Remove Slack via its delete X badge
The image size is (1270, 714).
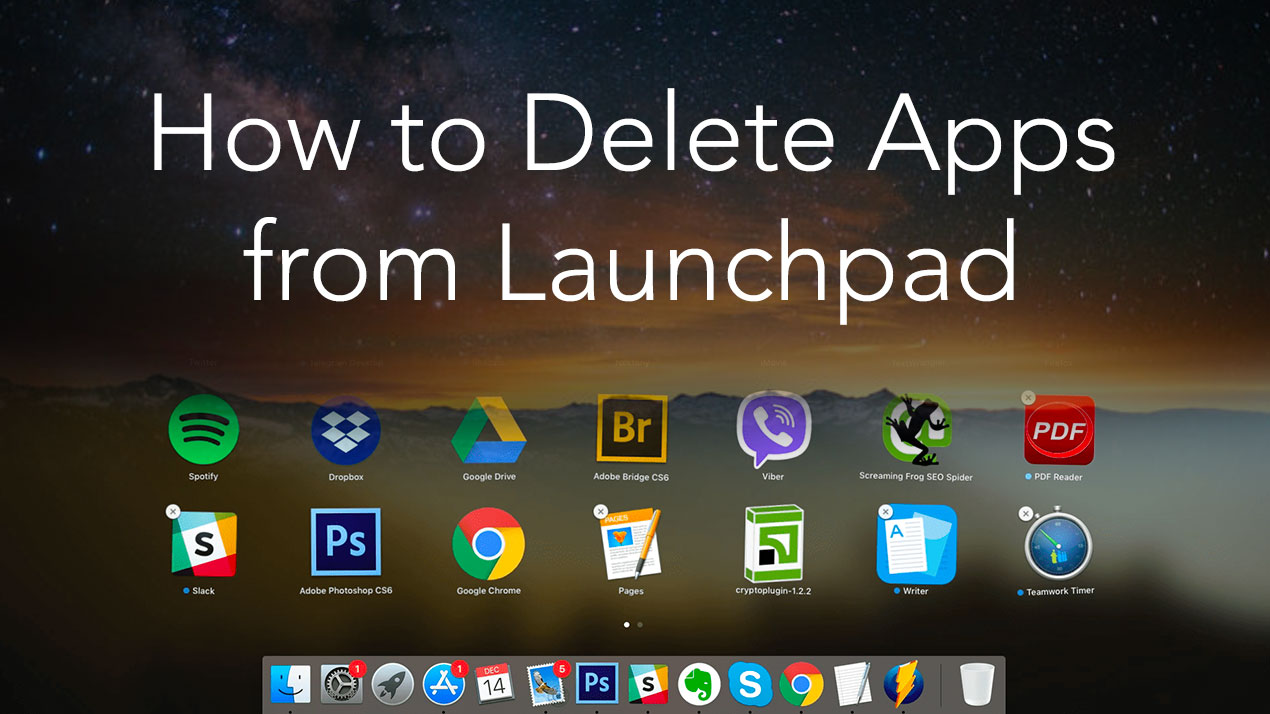click(173, 512)
